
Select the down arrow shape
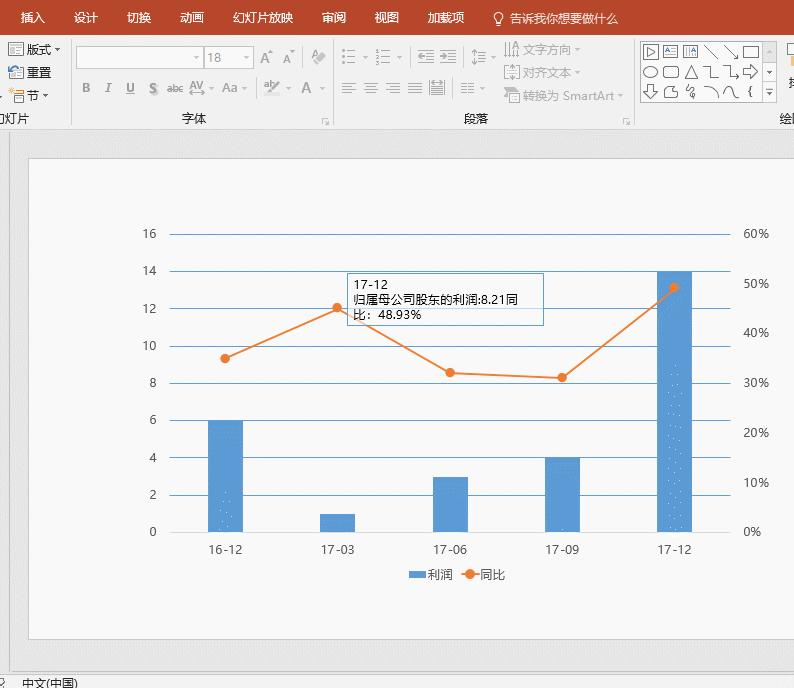point(650,92)
